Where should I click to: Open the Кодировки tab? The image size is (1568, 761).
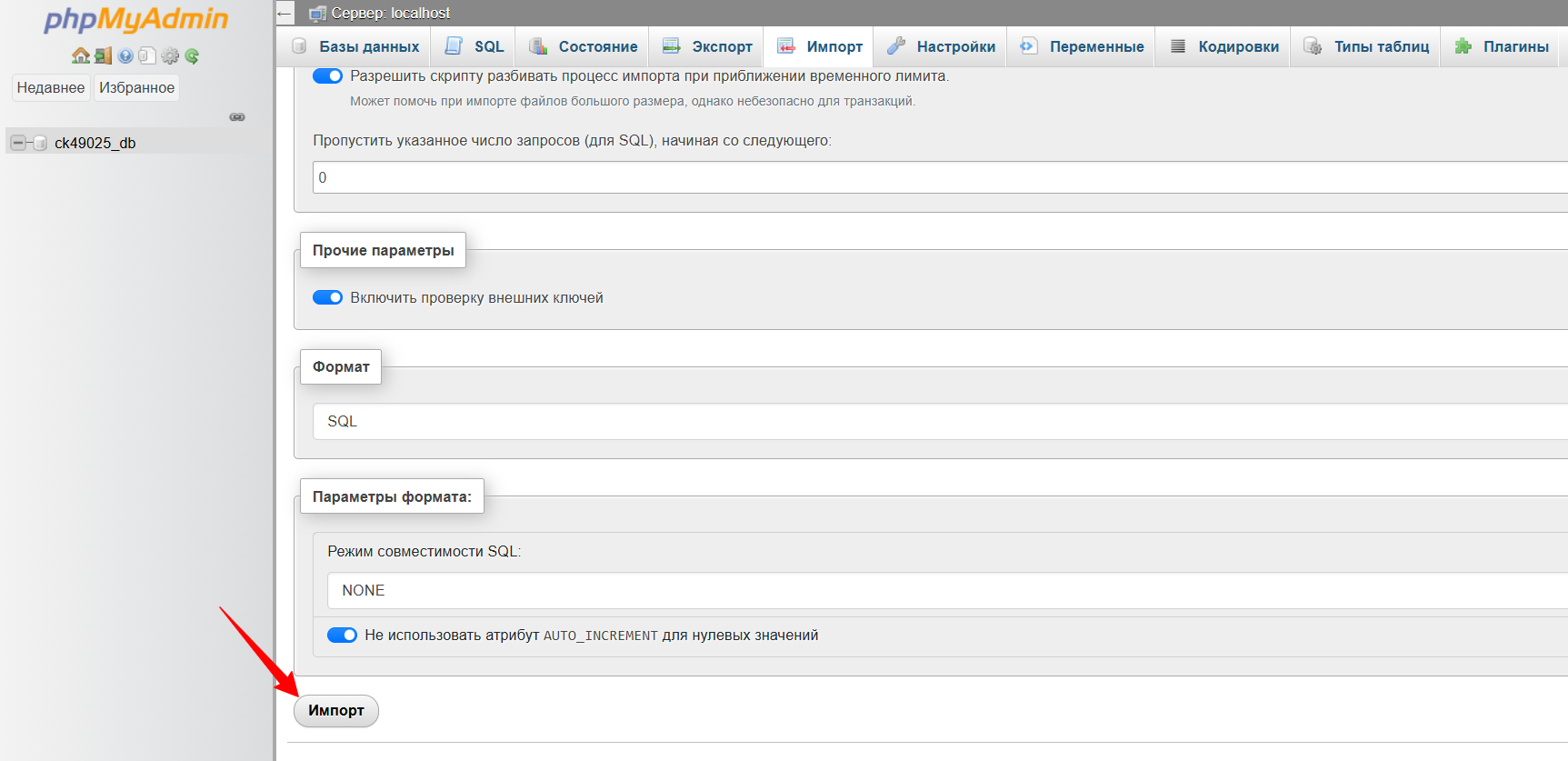pos(1223,46)
